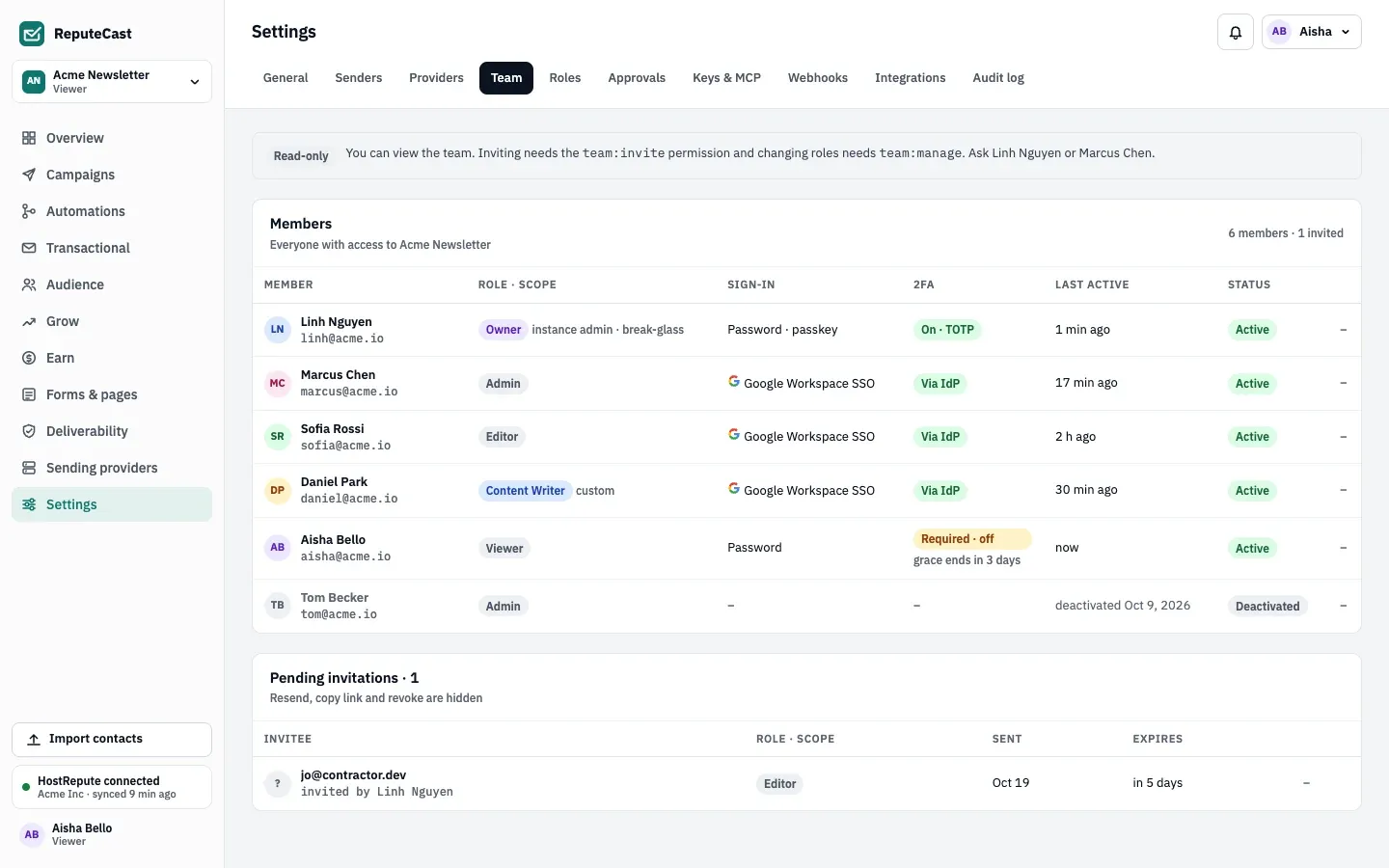This screenshot has width=1389, height=868.
Task: Open Sending providers
Action: pyautogui.click(x=112, y=468)
